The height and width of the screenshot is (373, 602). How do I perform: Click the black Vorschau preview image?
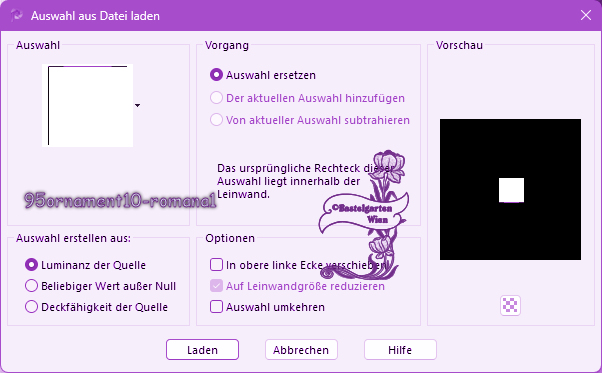point(510,190)
